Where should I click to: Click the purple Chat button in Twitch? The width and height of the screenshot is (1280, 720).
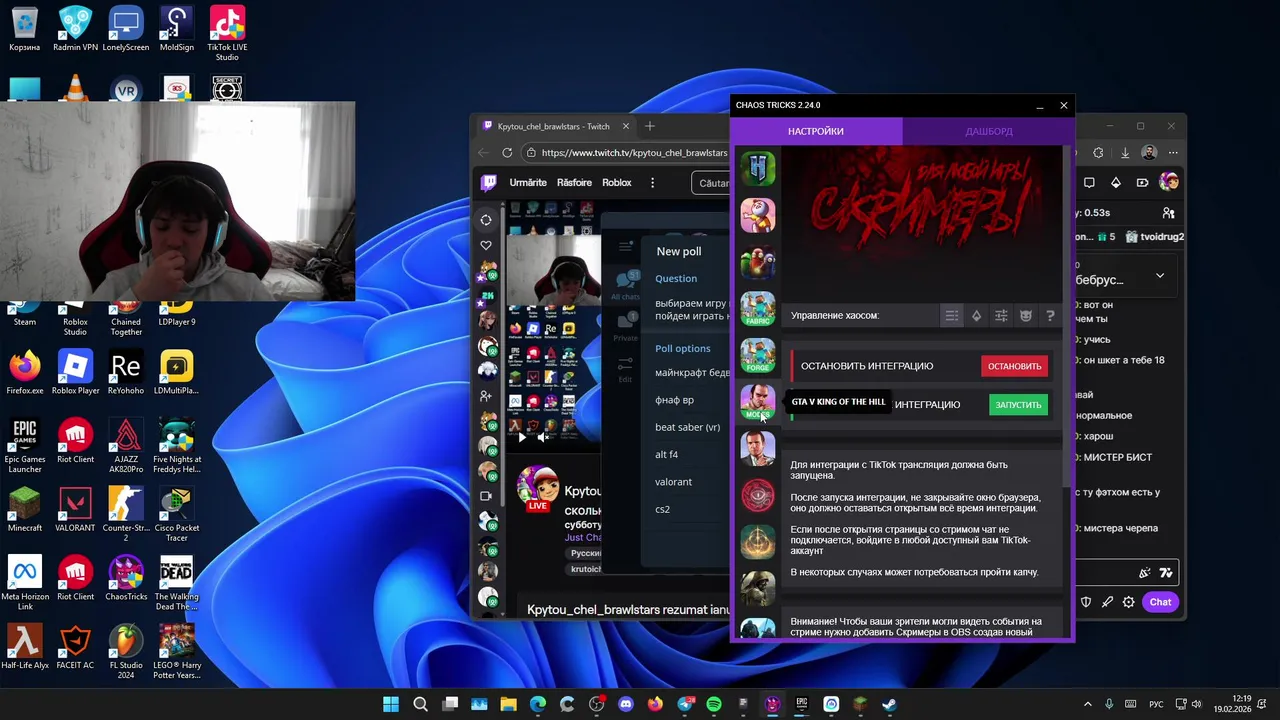[1160, 602]
